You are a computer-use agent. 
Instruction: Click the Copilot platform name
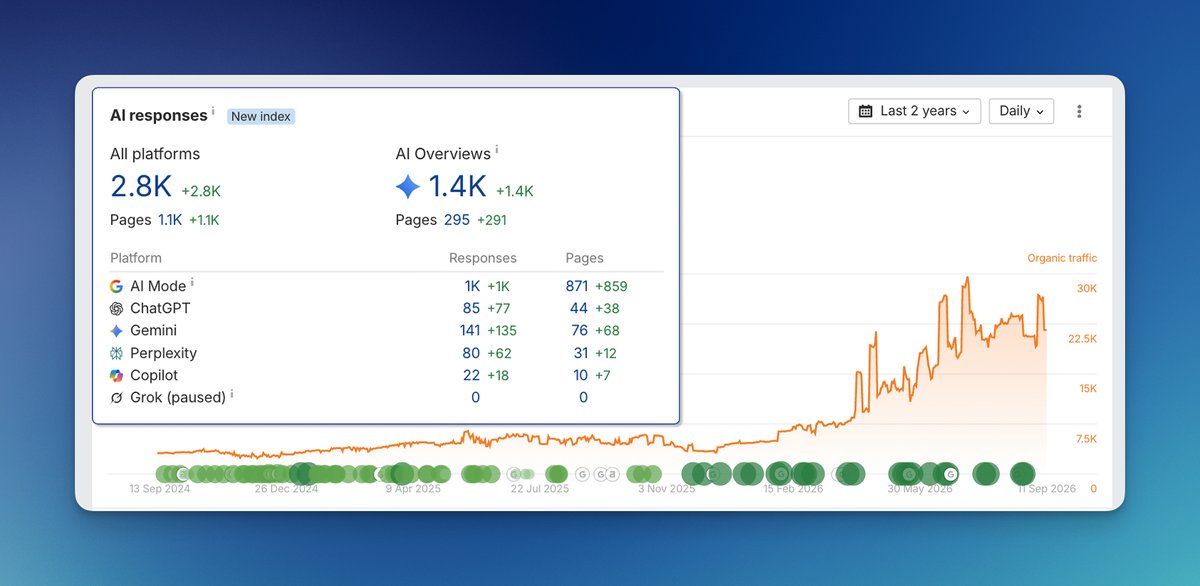coord(154,375)
